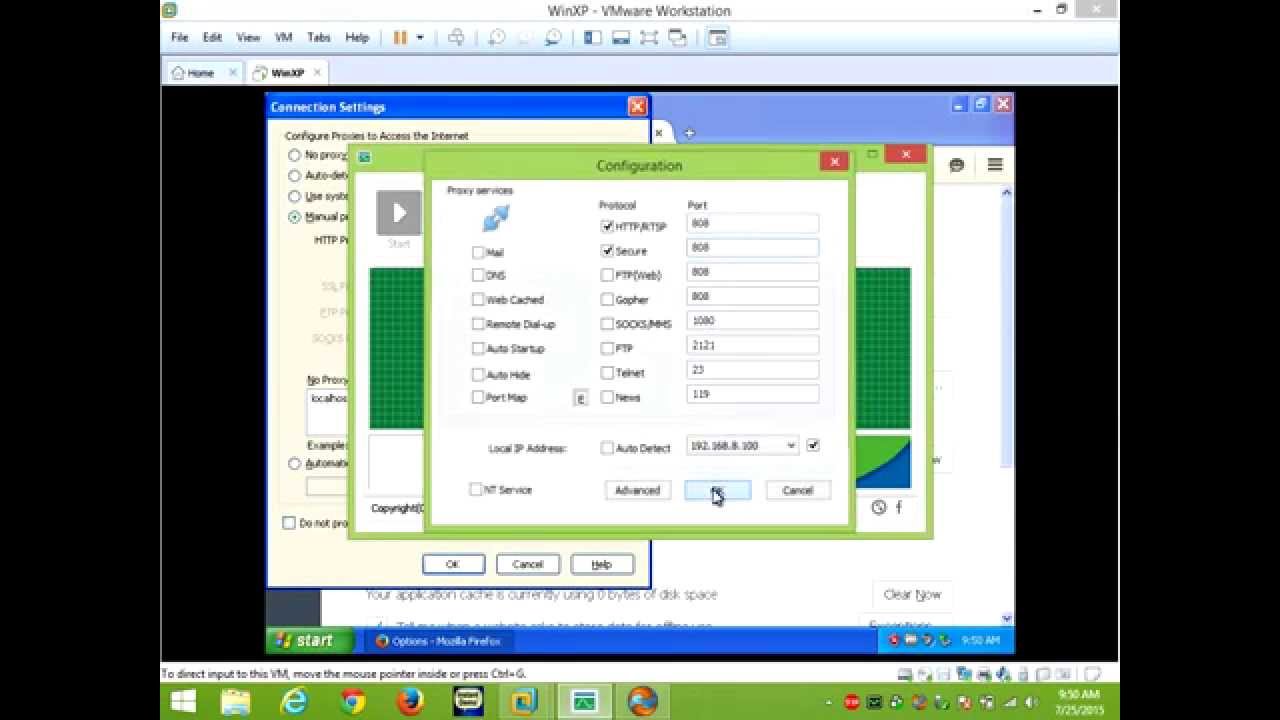Enable the FTP(Web) protocol checkbox
1280x720 pixels.
click(x=607, y=275)
